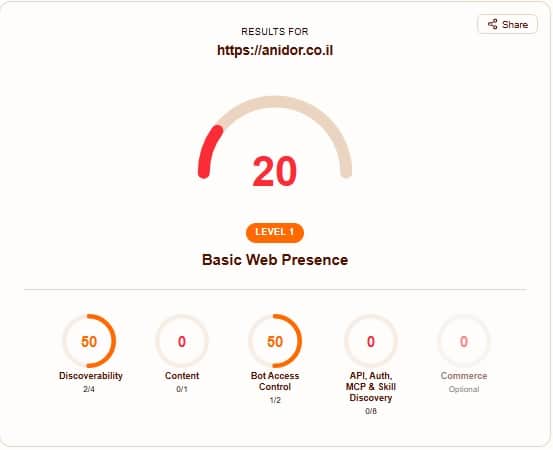Select the Bot Access Control label
Viewport: 553px width, 450px height.
tap(275, 381)
